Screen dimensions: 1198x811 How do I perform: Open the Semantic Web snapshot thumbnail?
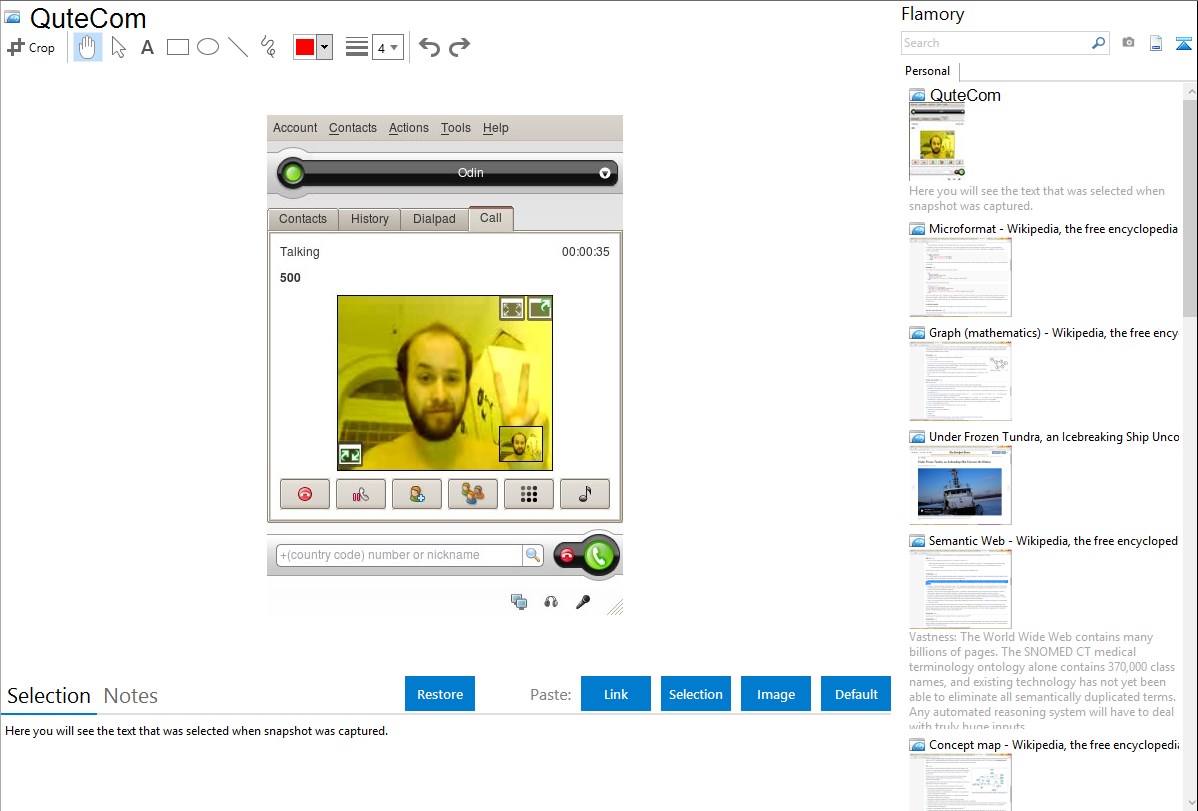[x=960, y=589]
